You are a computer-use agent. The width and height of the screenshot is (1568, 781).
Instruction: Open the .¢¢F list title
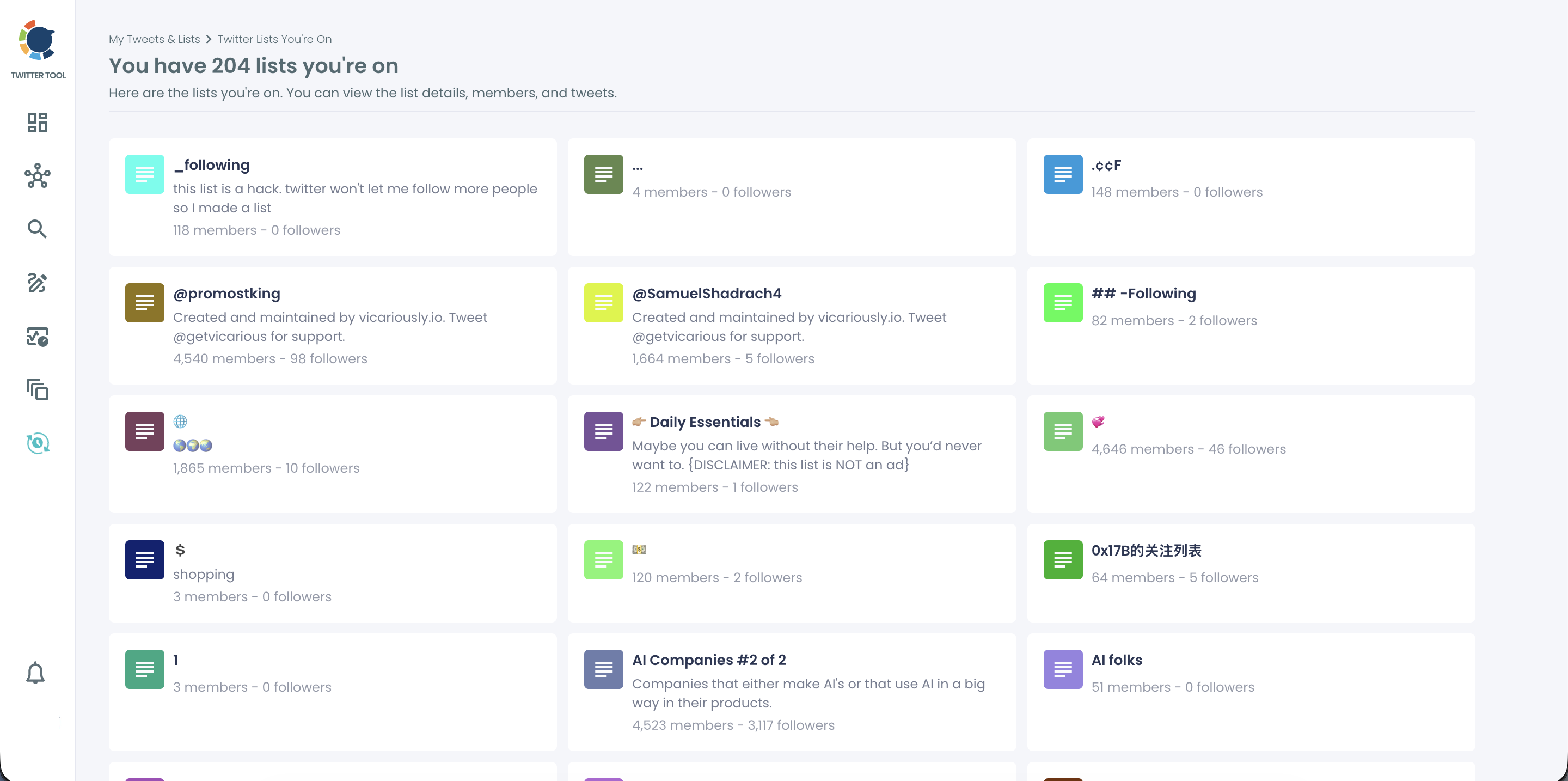point(1107,165)
